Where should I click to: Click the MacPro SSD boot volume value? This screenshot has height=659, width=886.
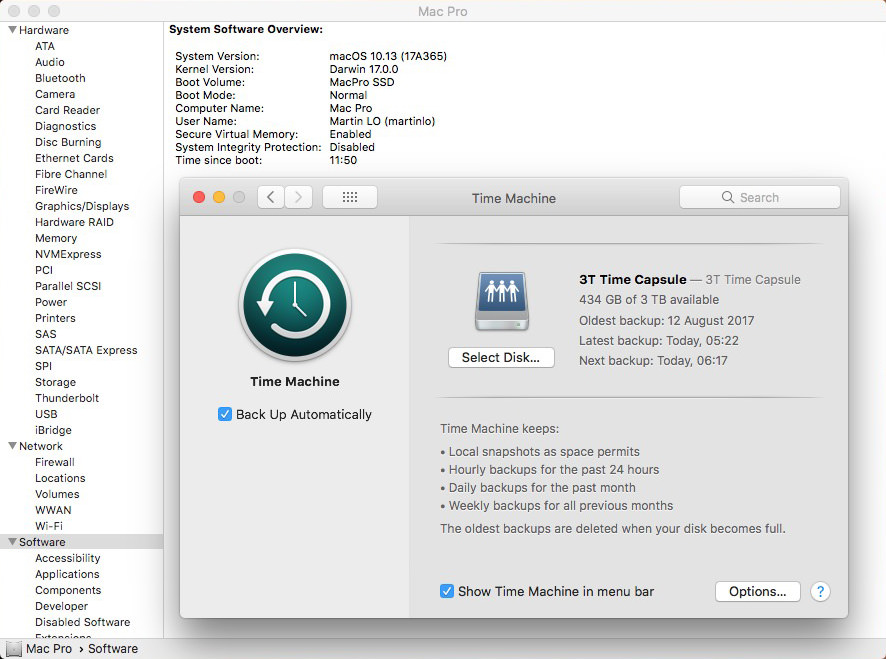coord(362,82)
